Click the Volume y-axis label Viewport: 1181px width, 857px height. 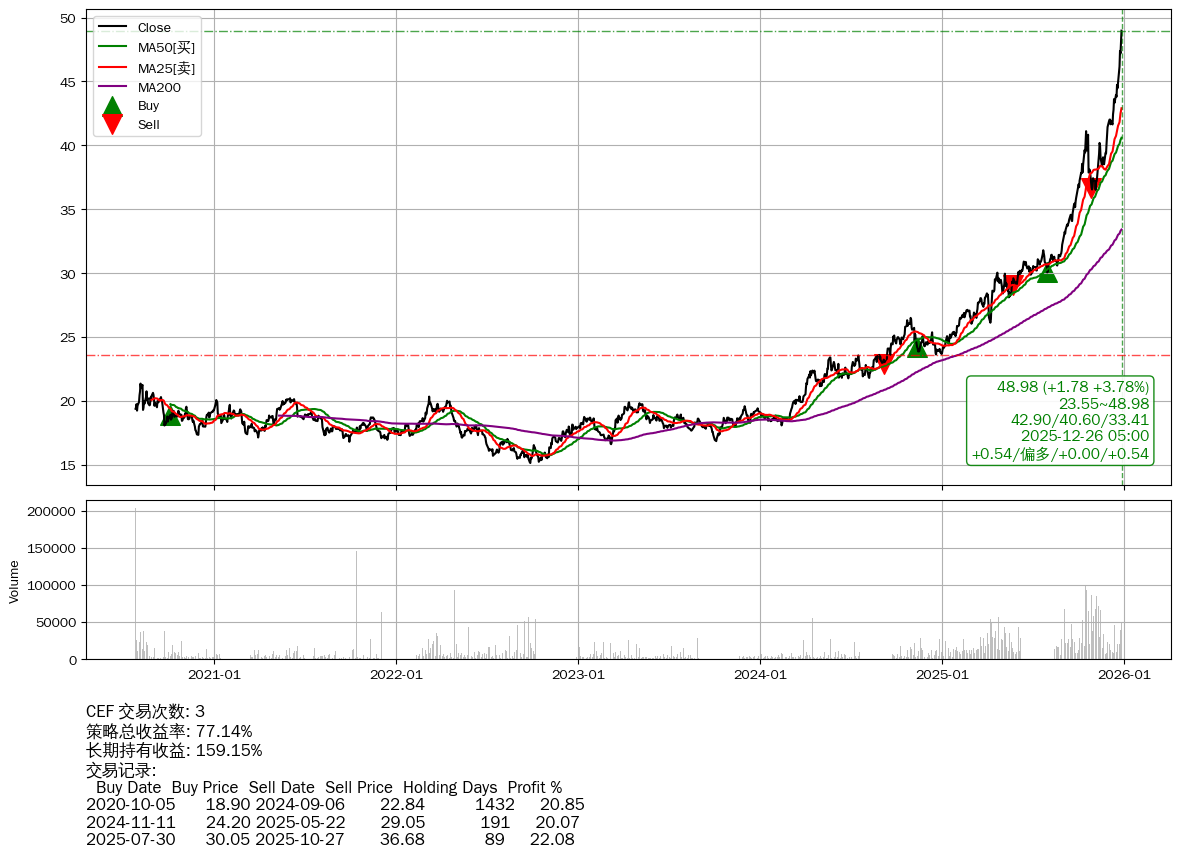click(x=14, y=581)
